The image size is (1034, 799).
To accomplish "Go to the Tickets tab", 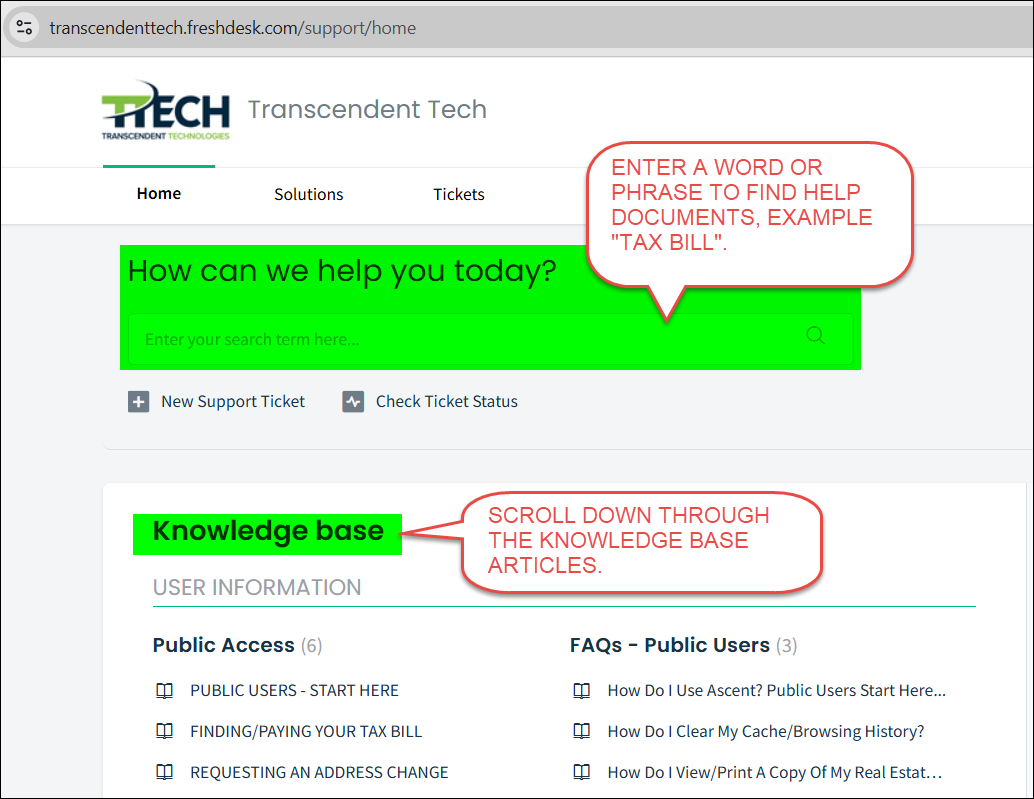I will (459, 194).
